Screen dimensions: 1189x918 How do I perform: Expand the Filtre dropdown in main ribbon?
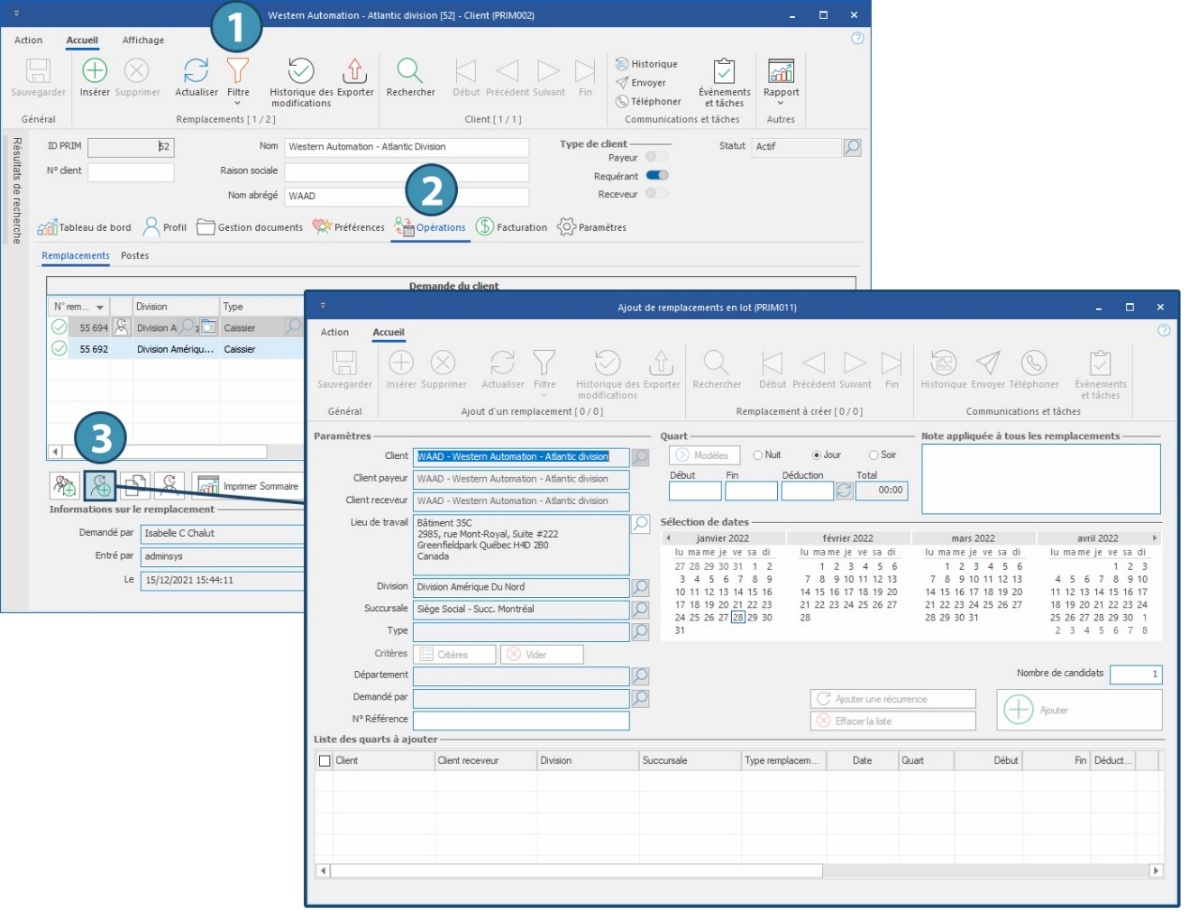point(237,102)
